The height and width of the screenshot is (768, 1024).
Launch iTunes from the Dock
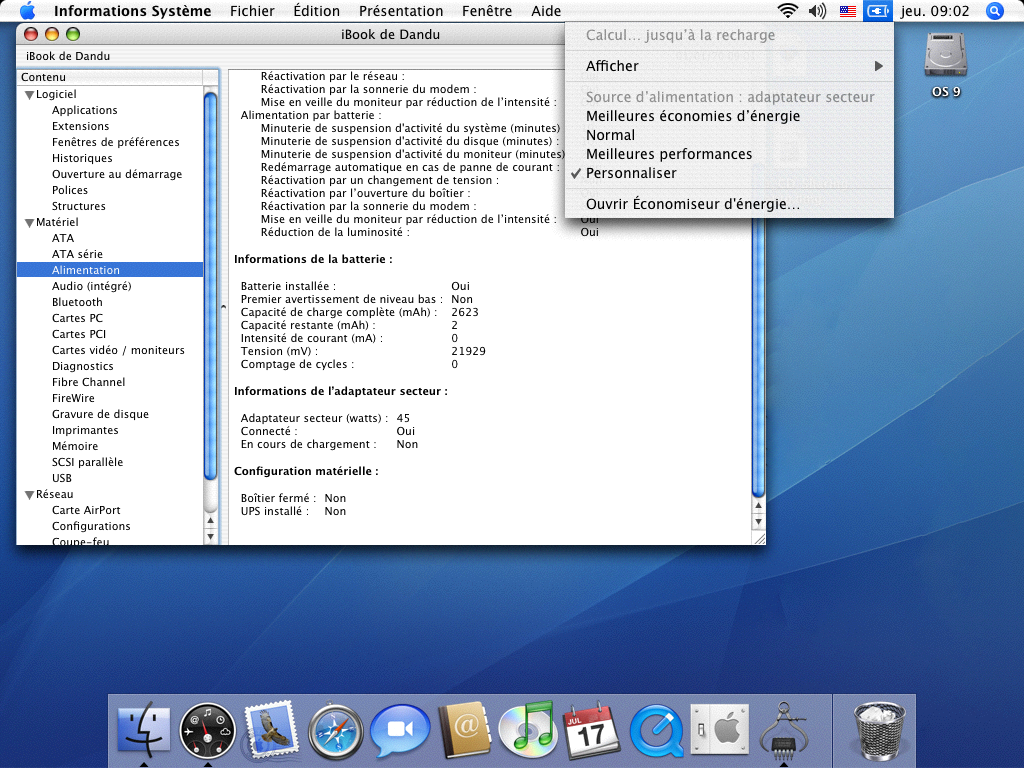tap(528, 728)
